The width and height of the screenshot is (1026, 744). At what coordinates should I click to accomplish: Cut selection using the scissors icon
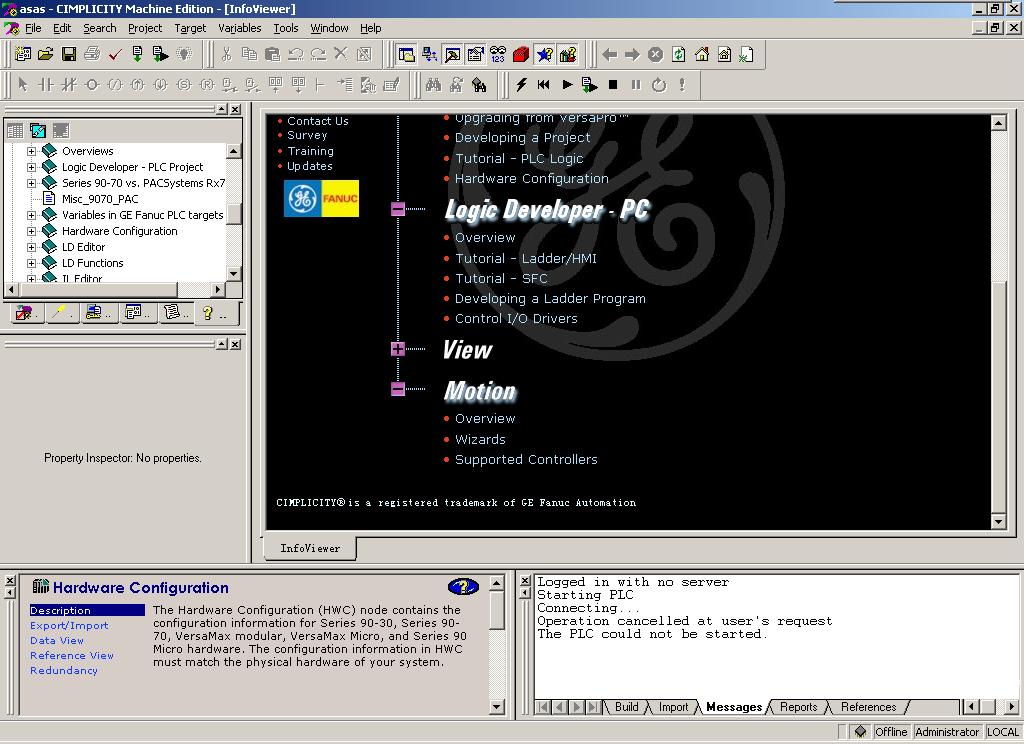226,54
